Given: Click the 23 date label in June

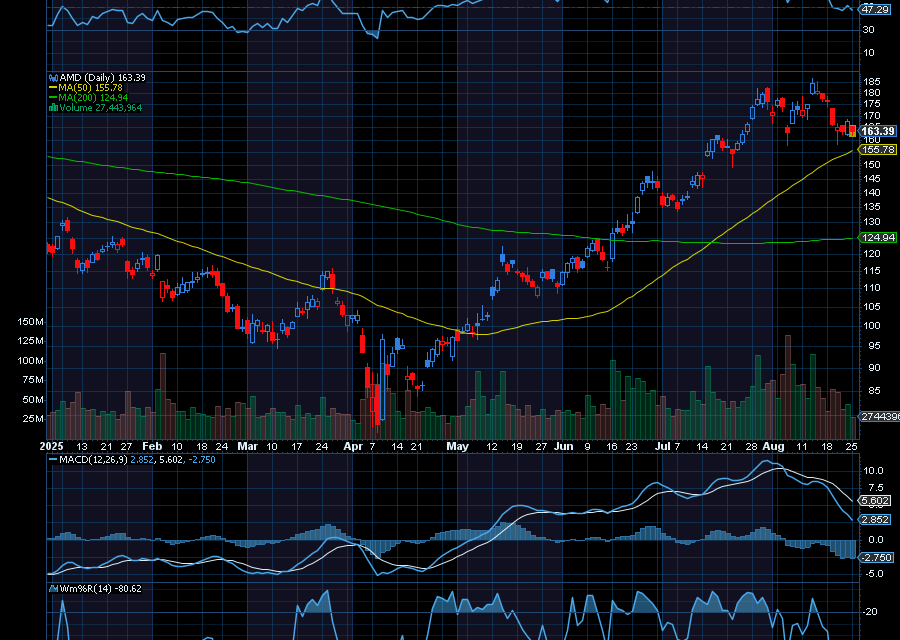Looking at the screenshot, I should pyautogui.click(x=631, y=446).
